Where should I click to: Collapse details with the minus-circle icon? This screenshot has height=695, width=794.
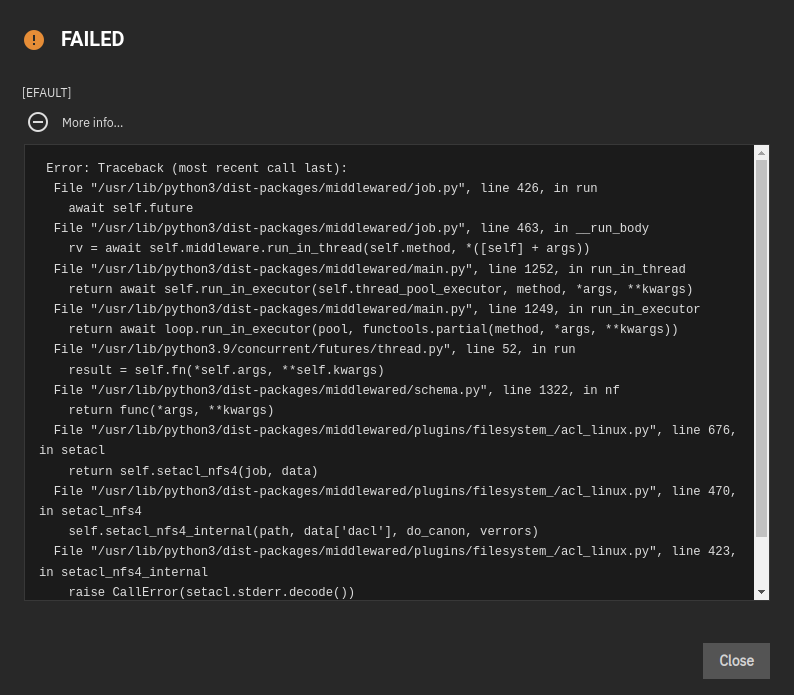pyautogui.click(x=38, y=122)
